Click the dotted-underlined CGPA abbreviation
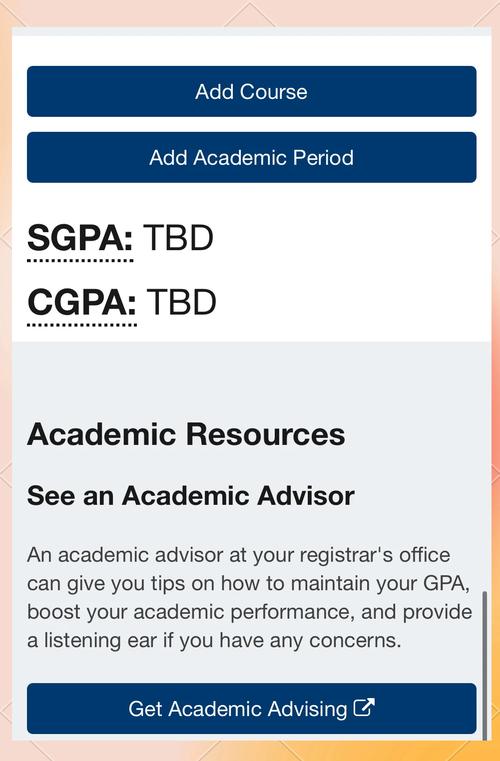 (82, 303)
